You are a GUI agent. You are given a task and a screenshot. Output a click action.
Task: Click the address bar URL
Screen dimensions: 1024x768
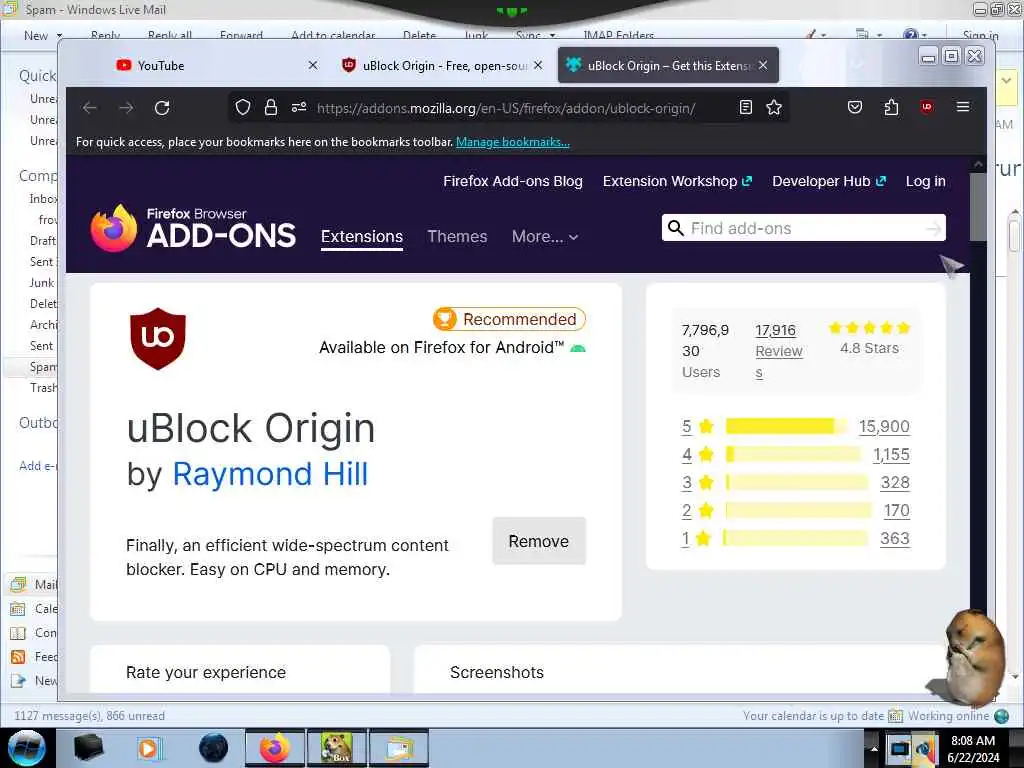click(506, 108)
